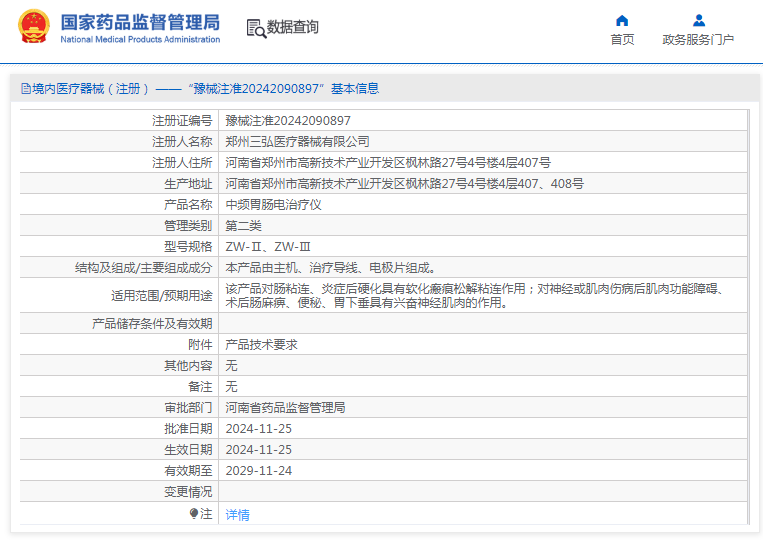
Task: Click 中频胃肠电治疗仪 value
Action: pyautogui.click(x=273, y=205)
